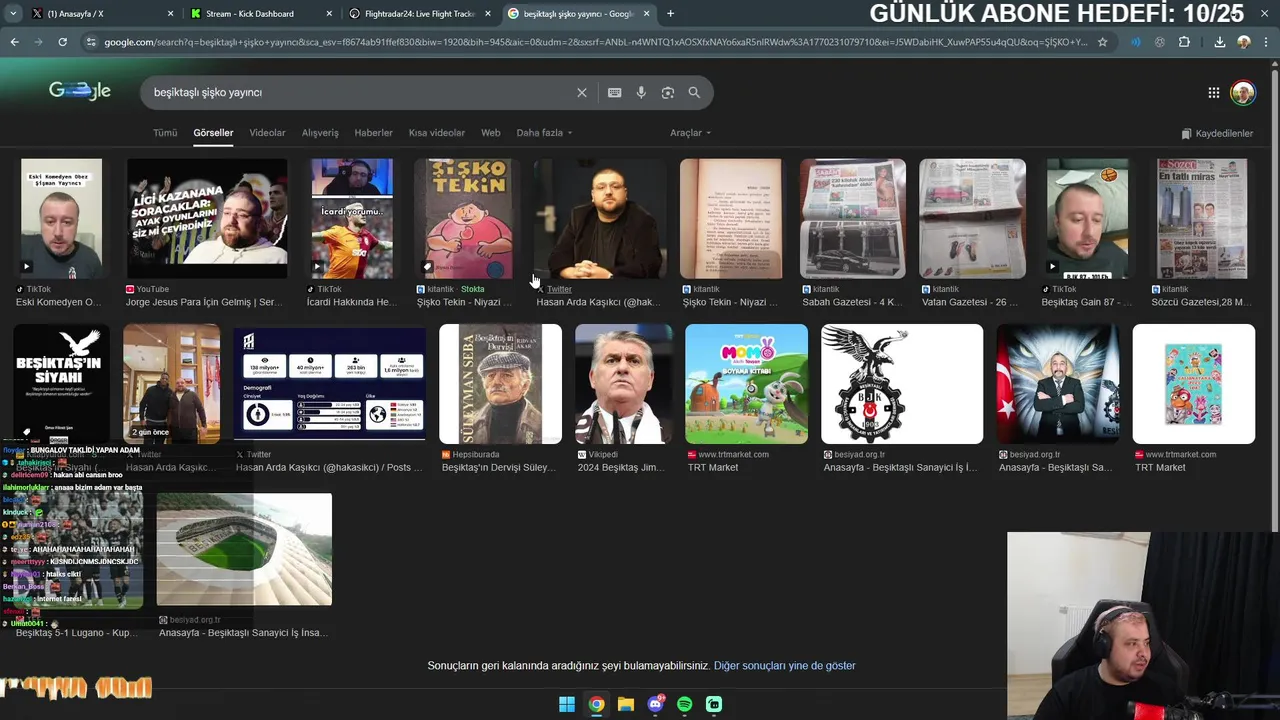Open the Beşiktaş'ın Siyahı thumbnail
Viewport: 1280px width, 720px height.
[62, 383]
